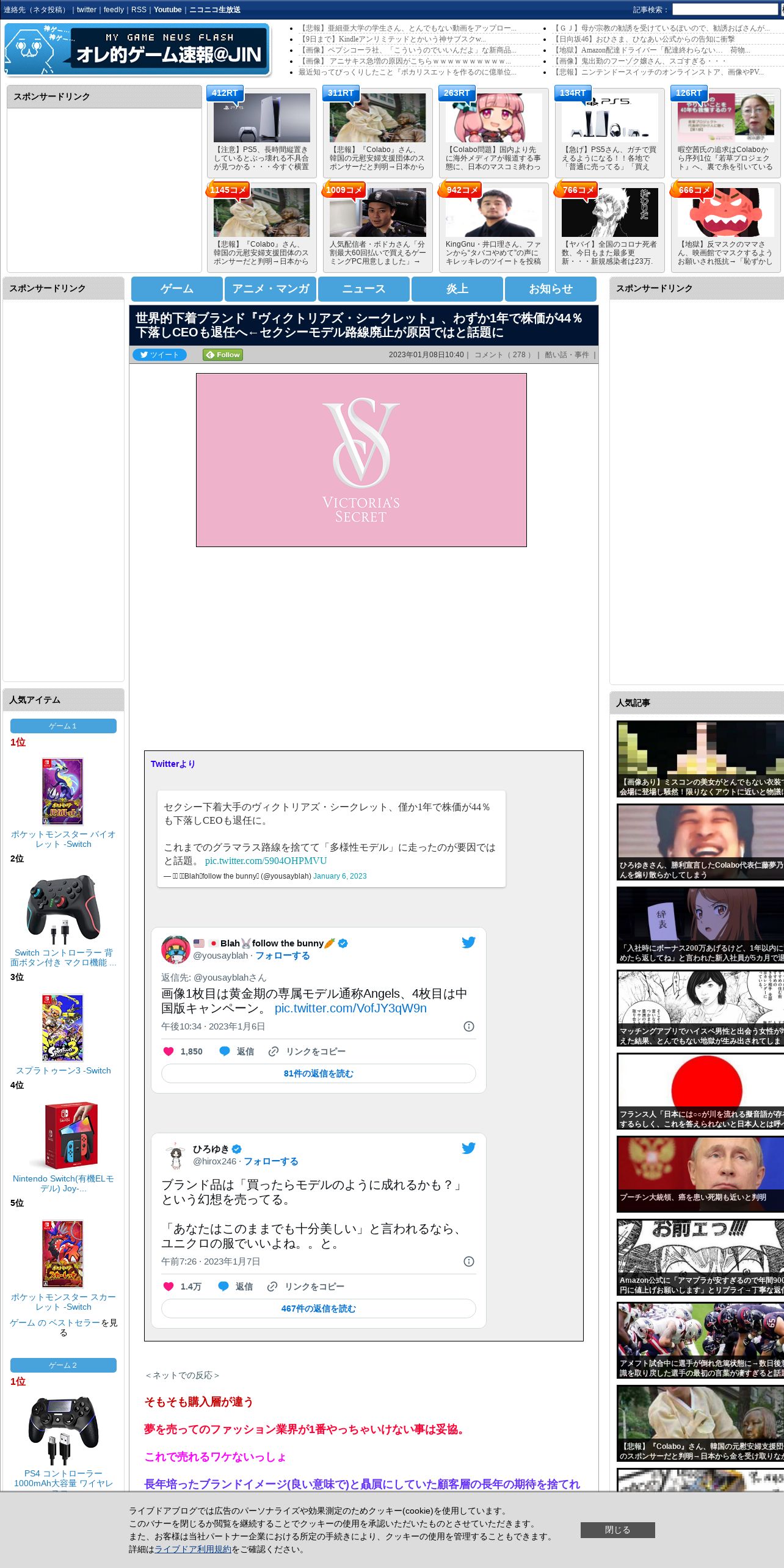The width and height of the screenshot is (784, 1568).
Task: Open スプラトゥーン3 -Switch product link
Action: [x=64, y=1070]
